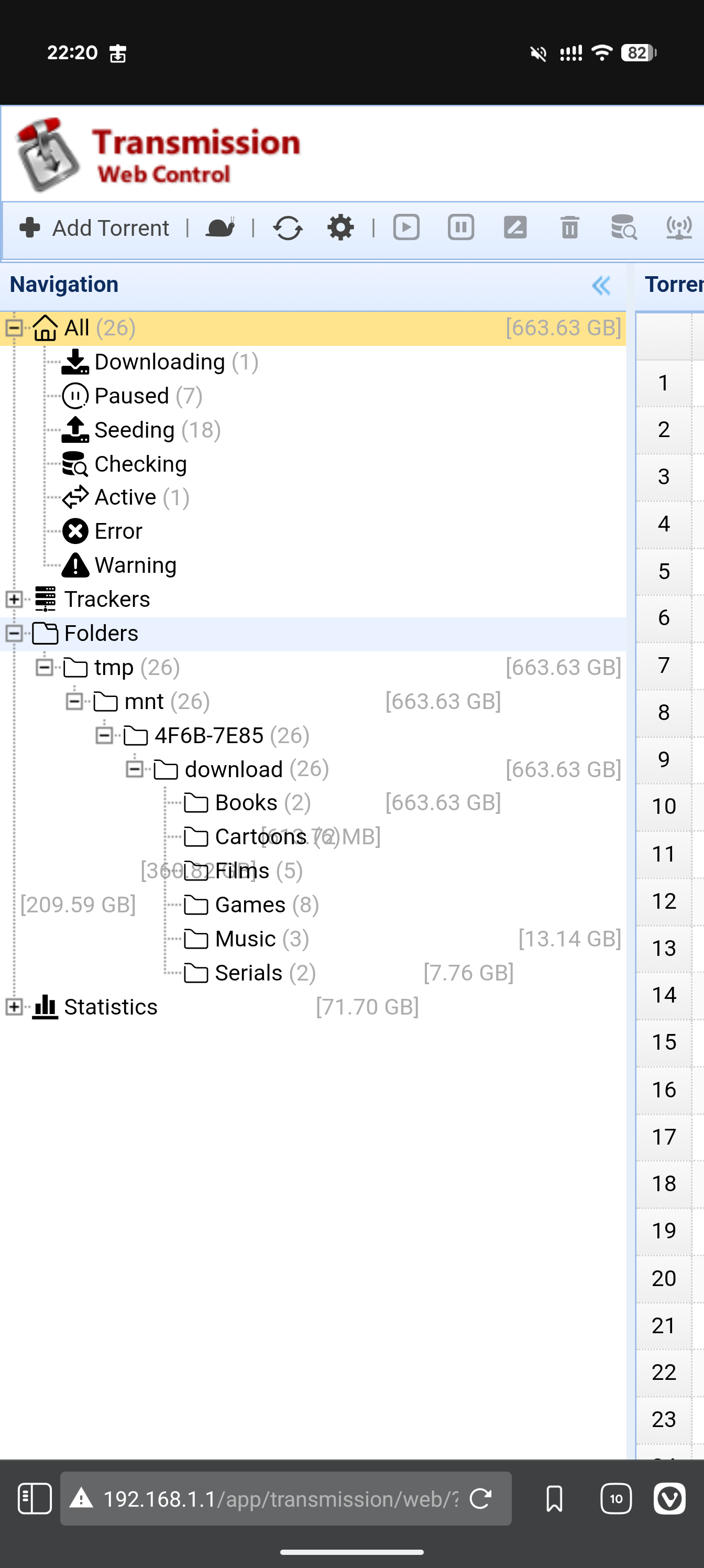Collapse the Navigation panel with double chevron

coord(601,285)
